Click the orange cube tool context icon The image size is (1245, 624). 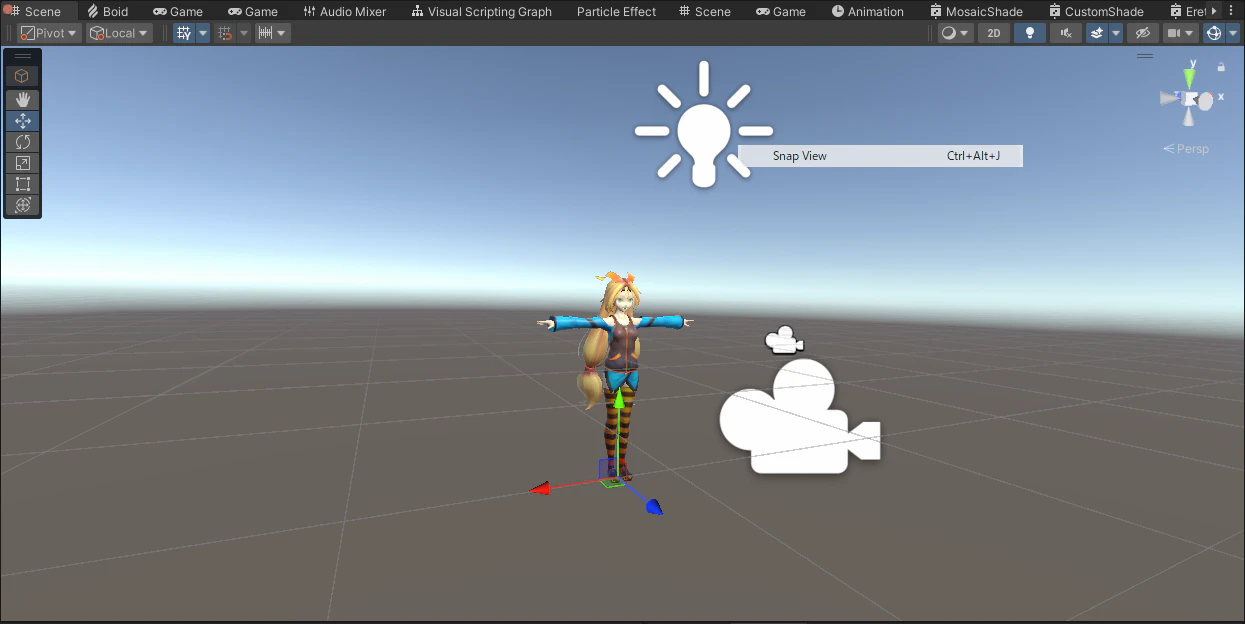coord(22,76)
